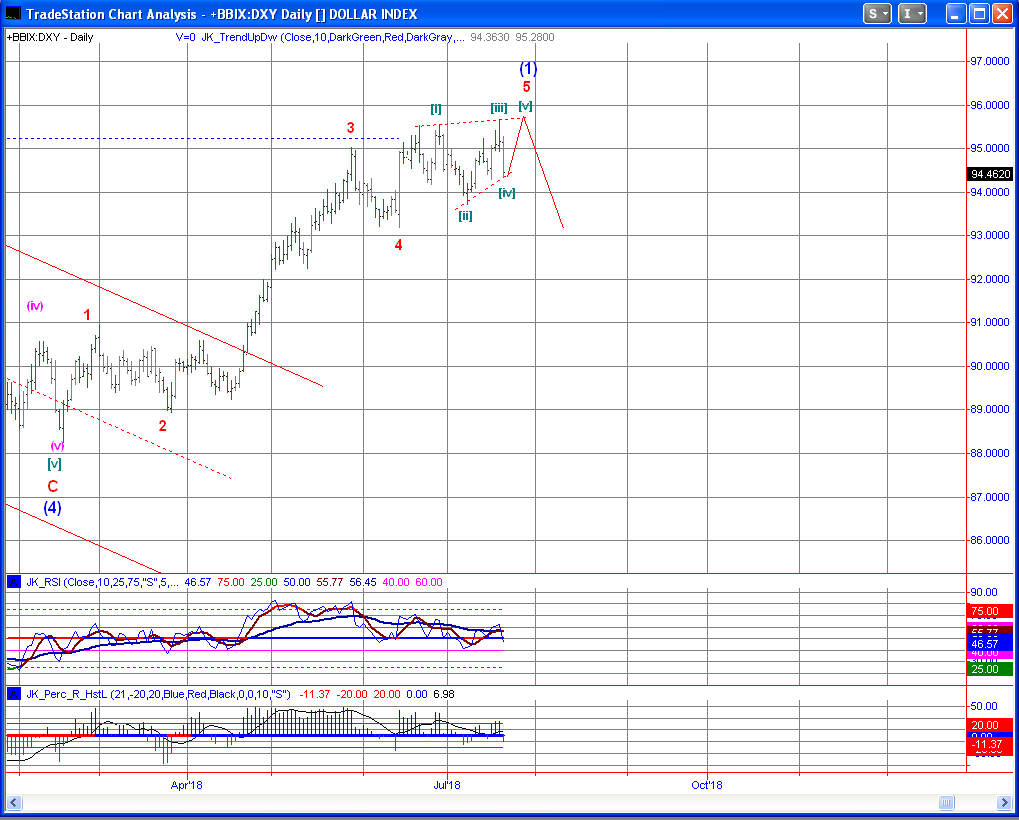
Task: Click the alert 'A' icon beside JK_Perc_R_HstL
Action: pyautogui.click(x=14, y=694)
